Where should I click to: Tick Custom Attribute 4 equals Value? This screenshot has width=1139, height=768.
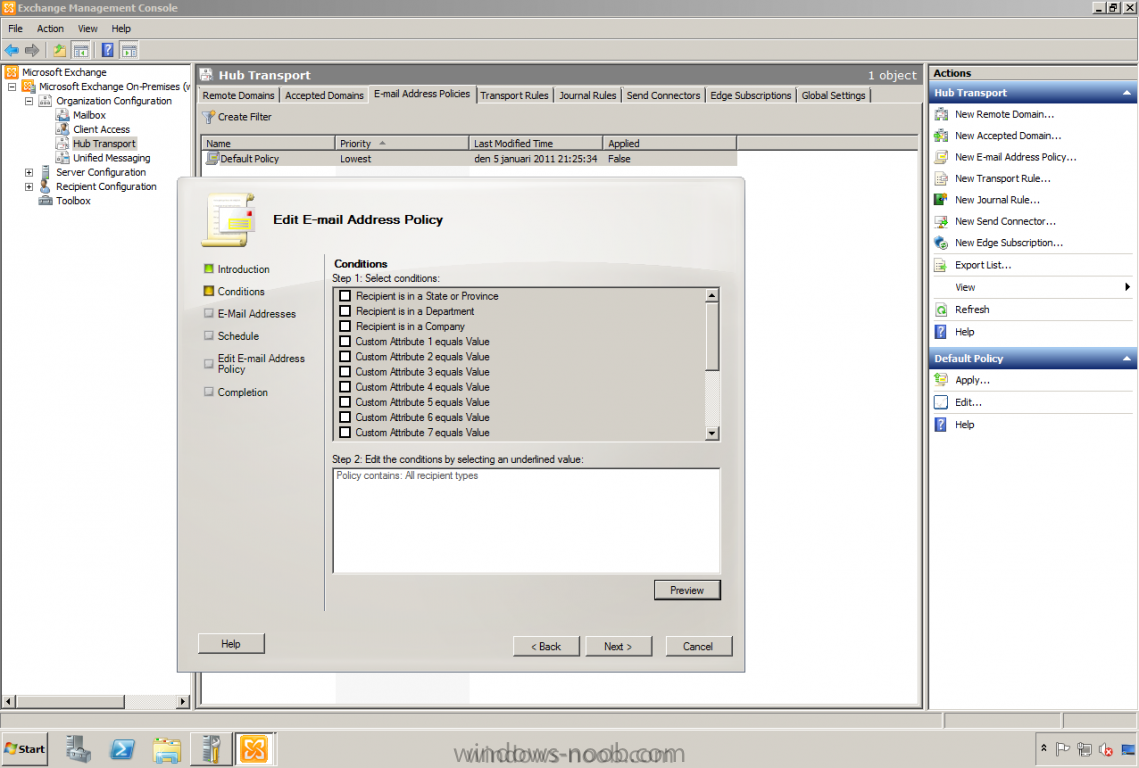coord(345,387)
